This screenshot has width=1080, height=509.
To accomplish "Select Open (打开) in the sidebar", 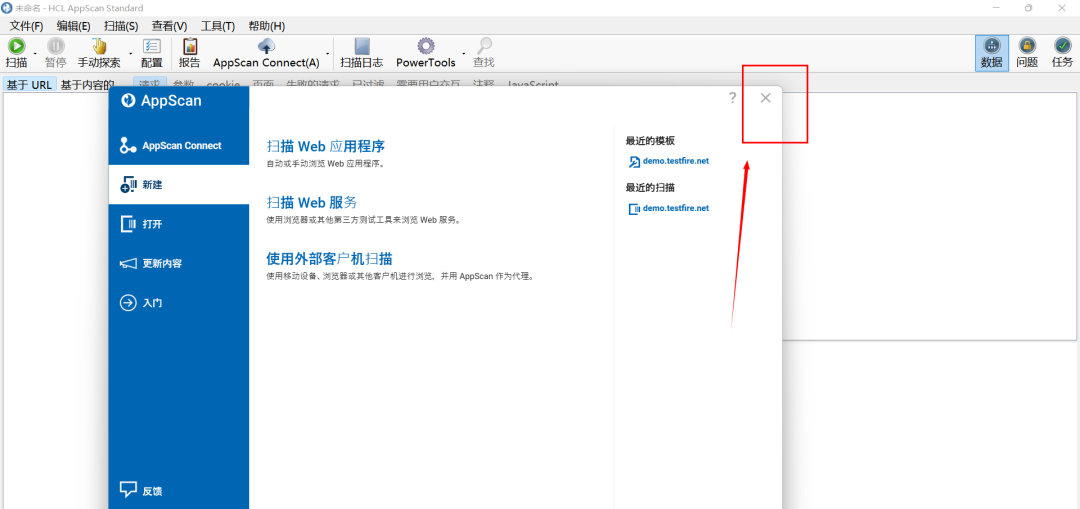I will (178, 224).
